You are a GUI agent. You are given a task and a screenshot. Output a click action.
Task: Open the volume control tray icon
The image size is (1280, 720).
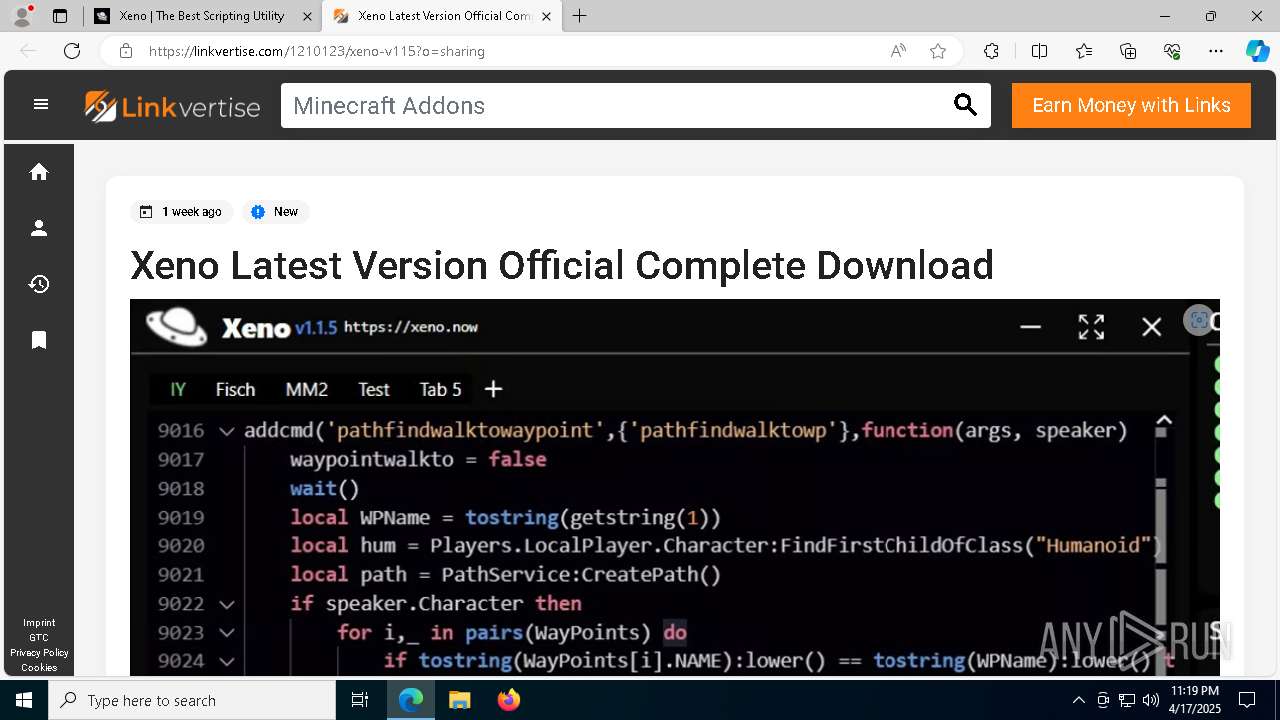1150,700
